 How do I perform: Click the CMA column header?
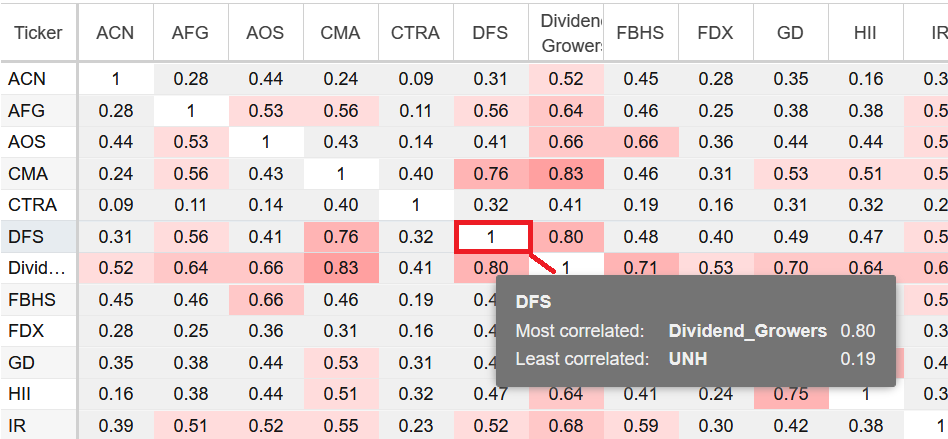tap(340, 32)
